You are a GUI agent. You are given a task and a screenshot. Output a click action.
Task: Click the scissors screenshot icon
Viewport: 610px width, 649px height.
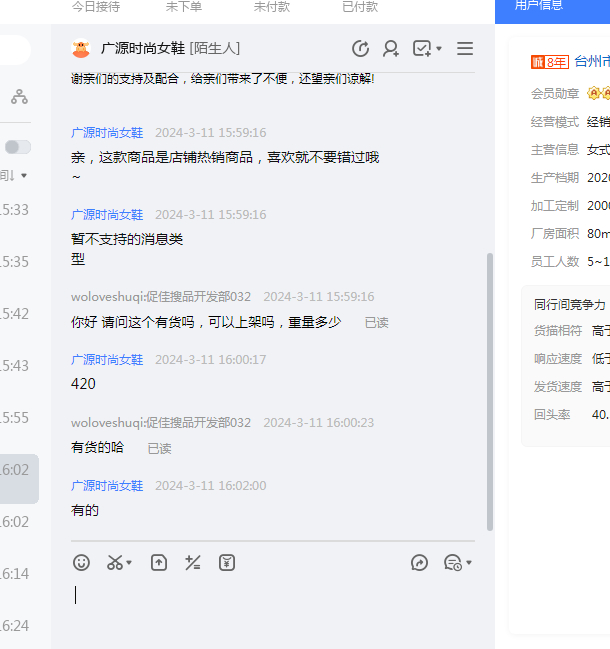(115, 563)
